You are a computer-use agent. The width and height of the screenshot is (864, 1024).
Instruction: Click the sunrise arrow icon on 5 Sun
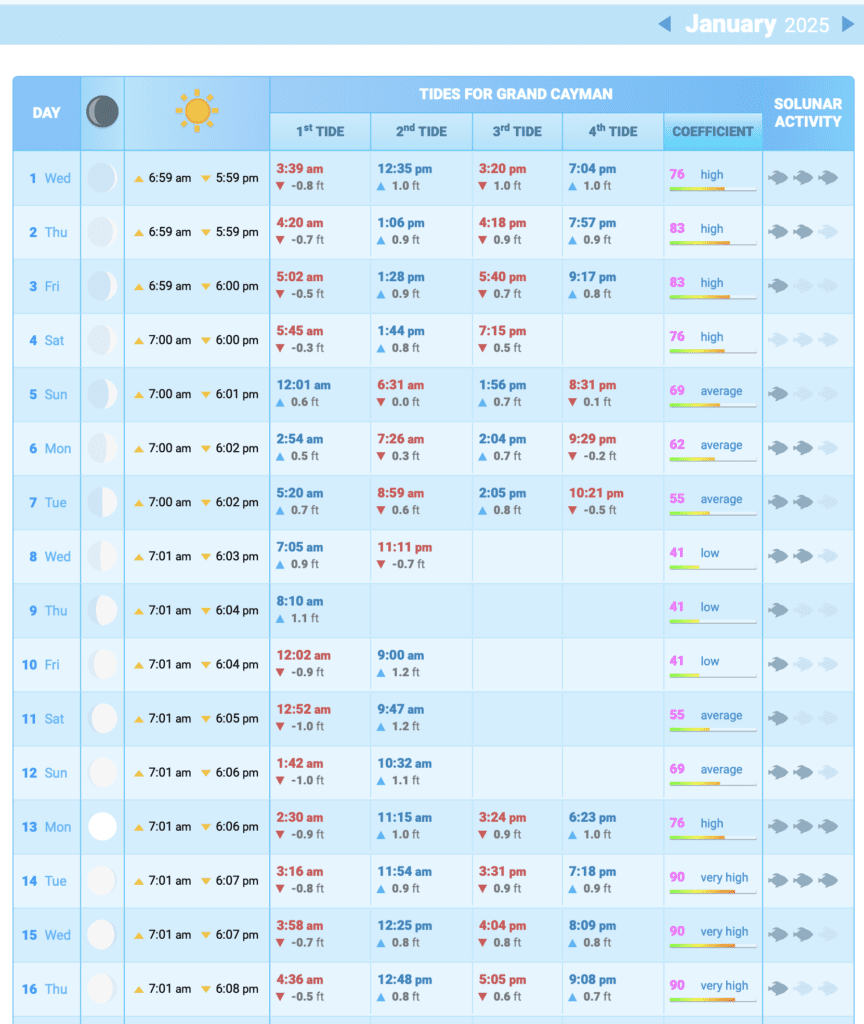pyautogui.click(x=139, y=394)
